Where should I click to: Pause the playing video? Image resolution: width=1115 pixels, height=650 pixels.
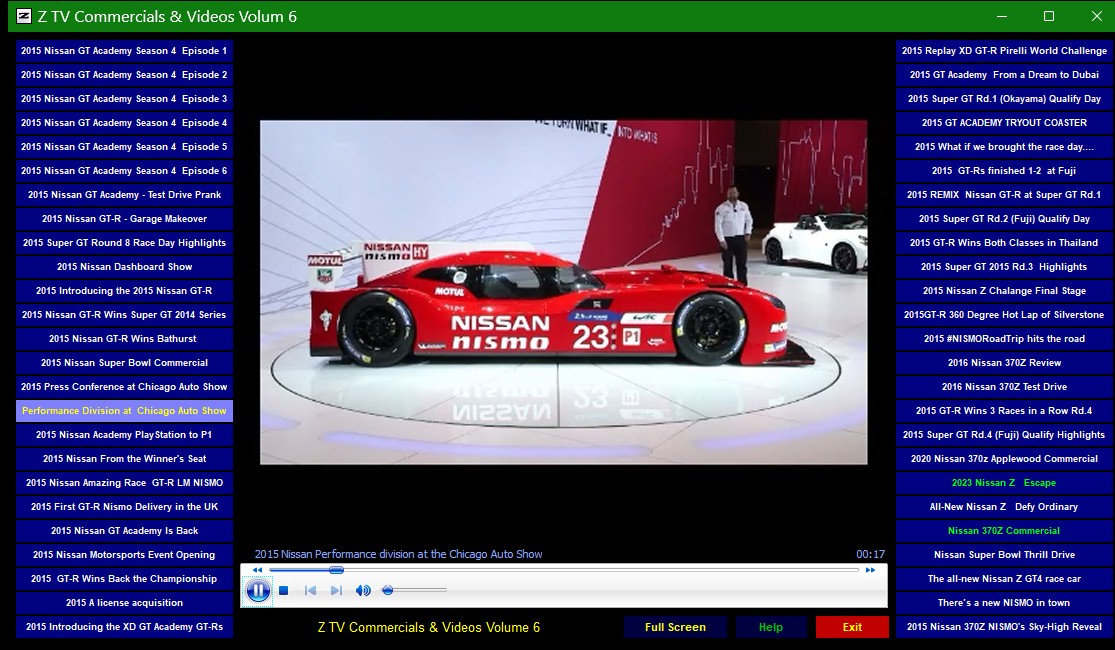pyautogui.click(x=258, y=591)
